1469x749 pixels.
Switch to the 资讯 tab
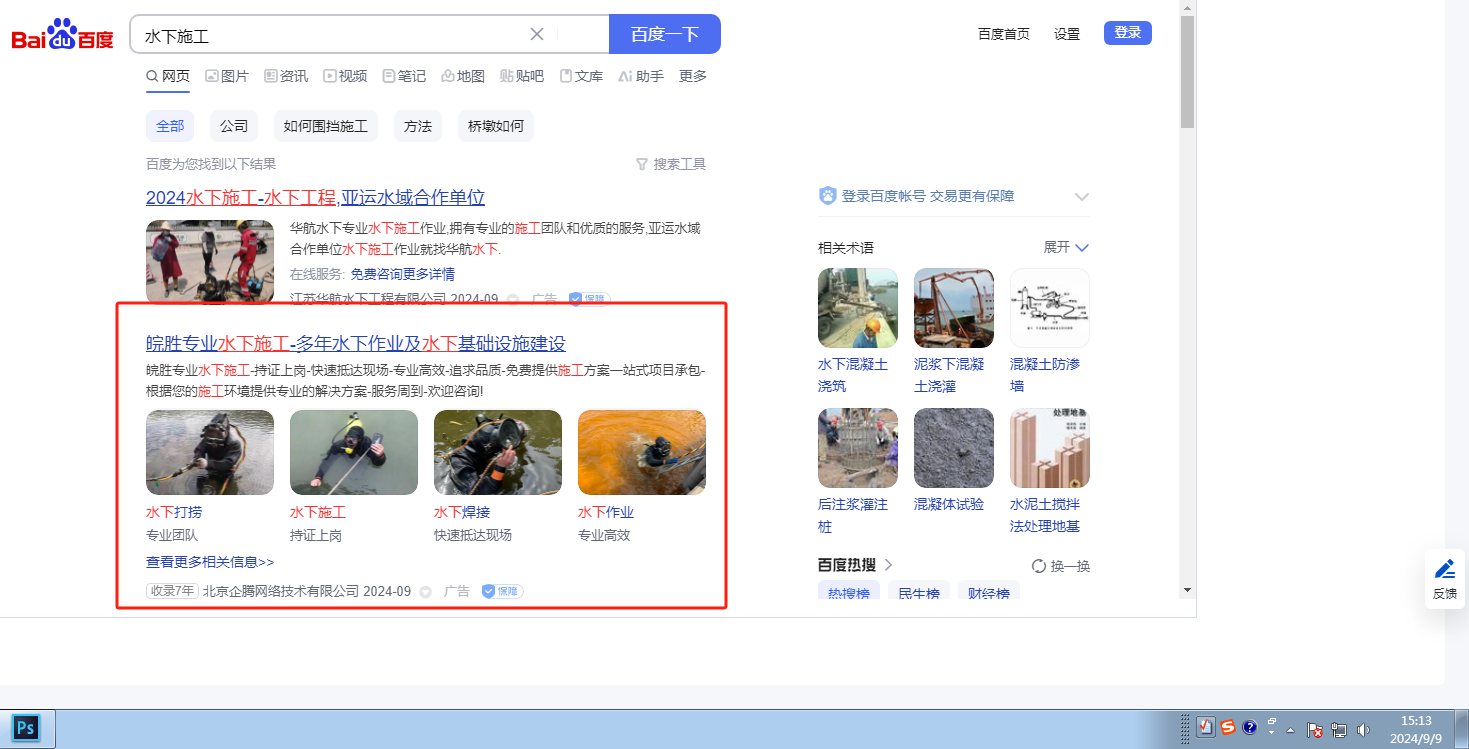[x=286, y=76]
